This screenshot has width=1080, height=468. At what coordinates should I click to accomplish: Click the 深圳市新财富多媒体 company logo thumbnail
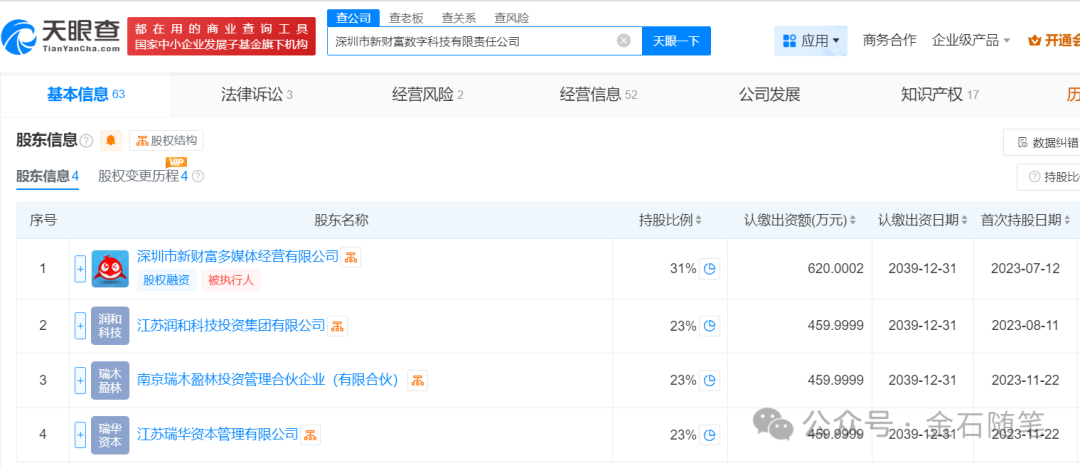pyautogui.click(x=110, y=269)
